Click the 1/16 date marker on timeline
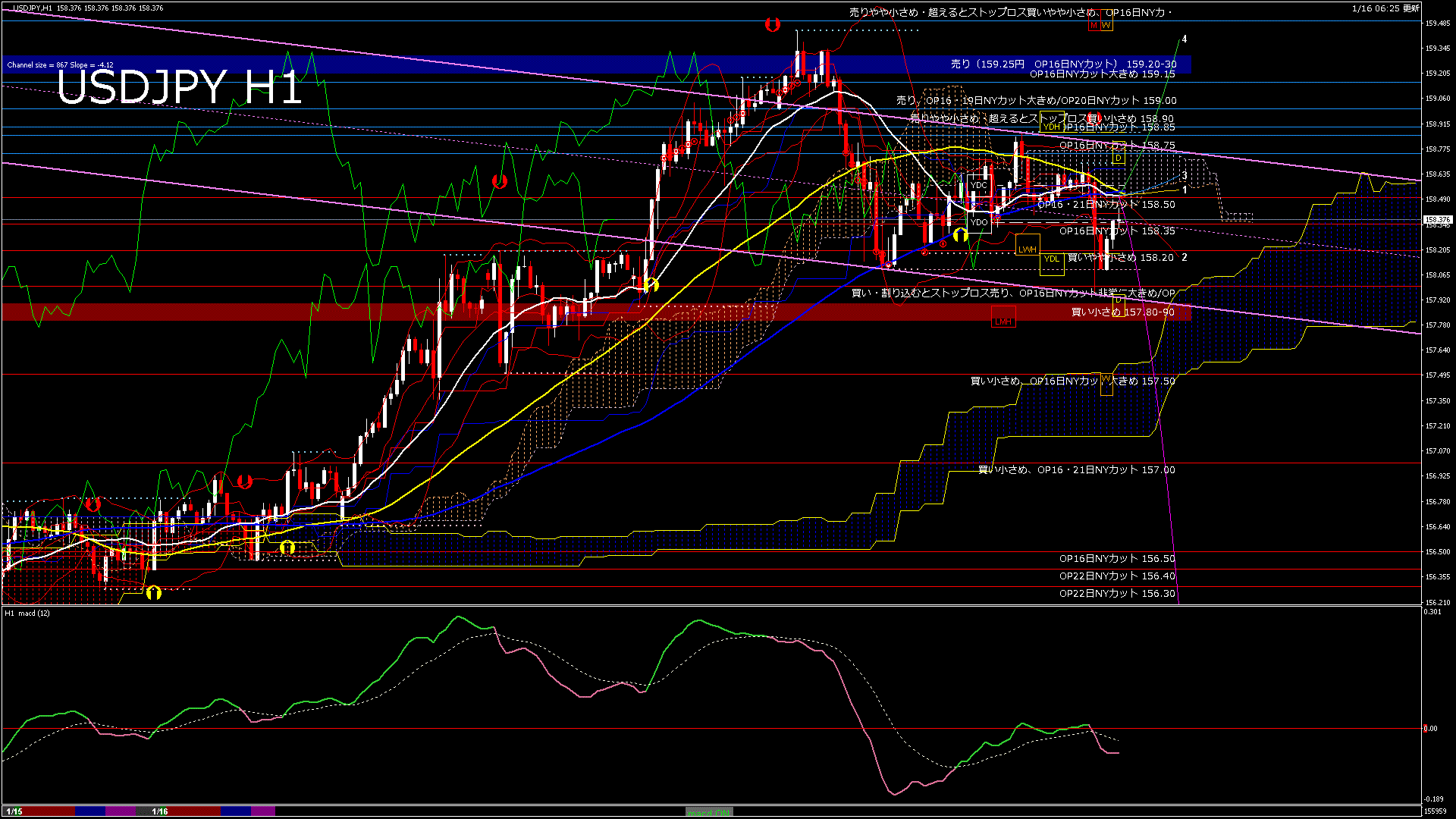 pos(159,811)
